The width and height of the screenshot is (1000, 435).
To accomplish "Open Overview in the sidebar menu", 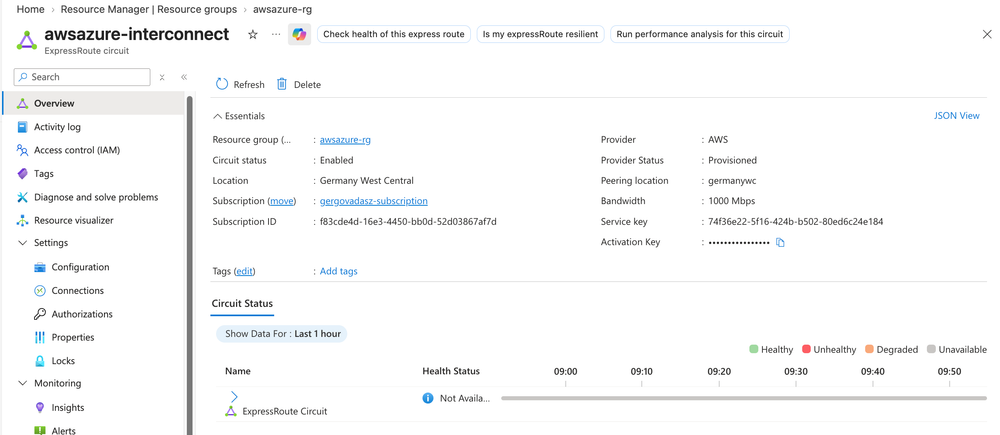I will tap(93, 103).
